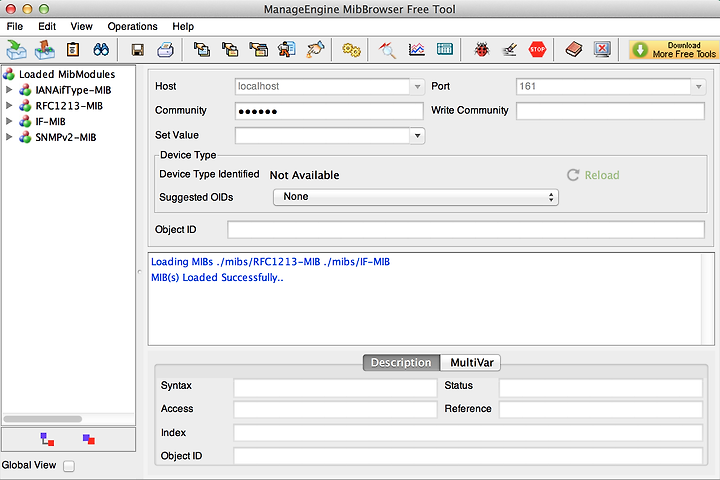Click the 'Not Available' device type text
Image resolution: width=720 pixels, height=480 pixels.
point(304,175)
